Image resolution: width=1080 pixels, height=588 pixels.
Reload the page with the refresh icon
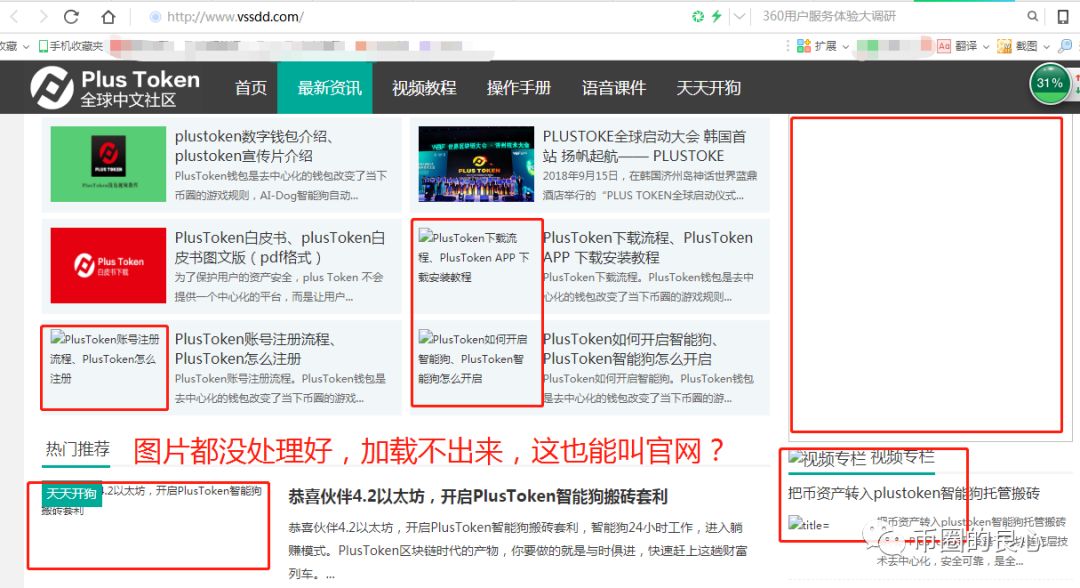72,17
